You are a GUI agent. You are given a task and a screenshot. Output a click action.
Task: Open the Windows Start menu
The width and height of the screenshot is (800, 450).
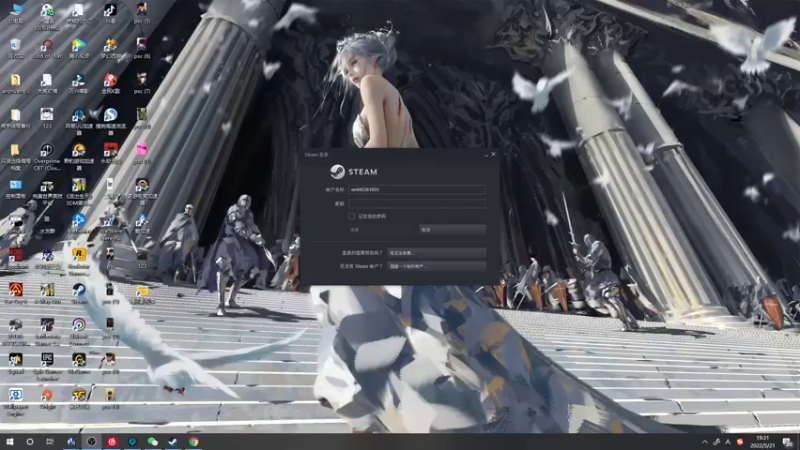10,441
